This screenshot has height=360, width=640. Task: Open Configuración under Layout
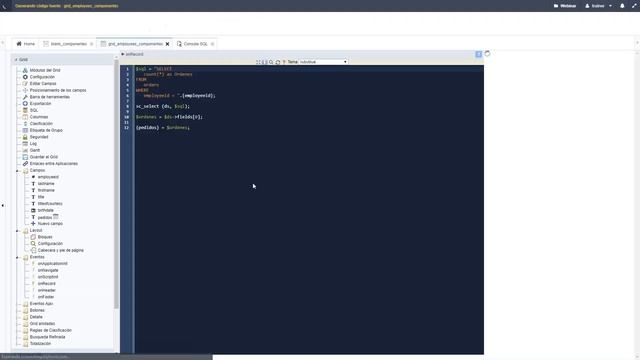click(50, 244)
